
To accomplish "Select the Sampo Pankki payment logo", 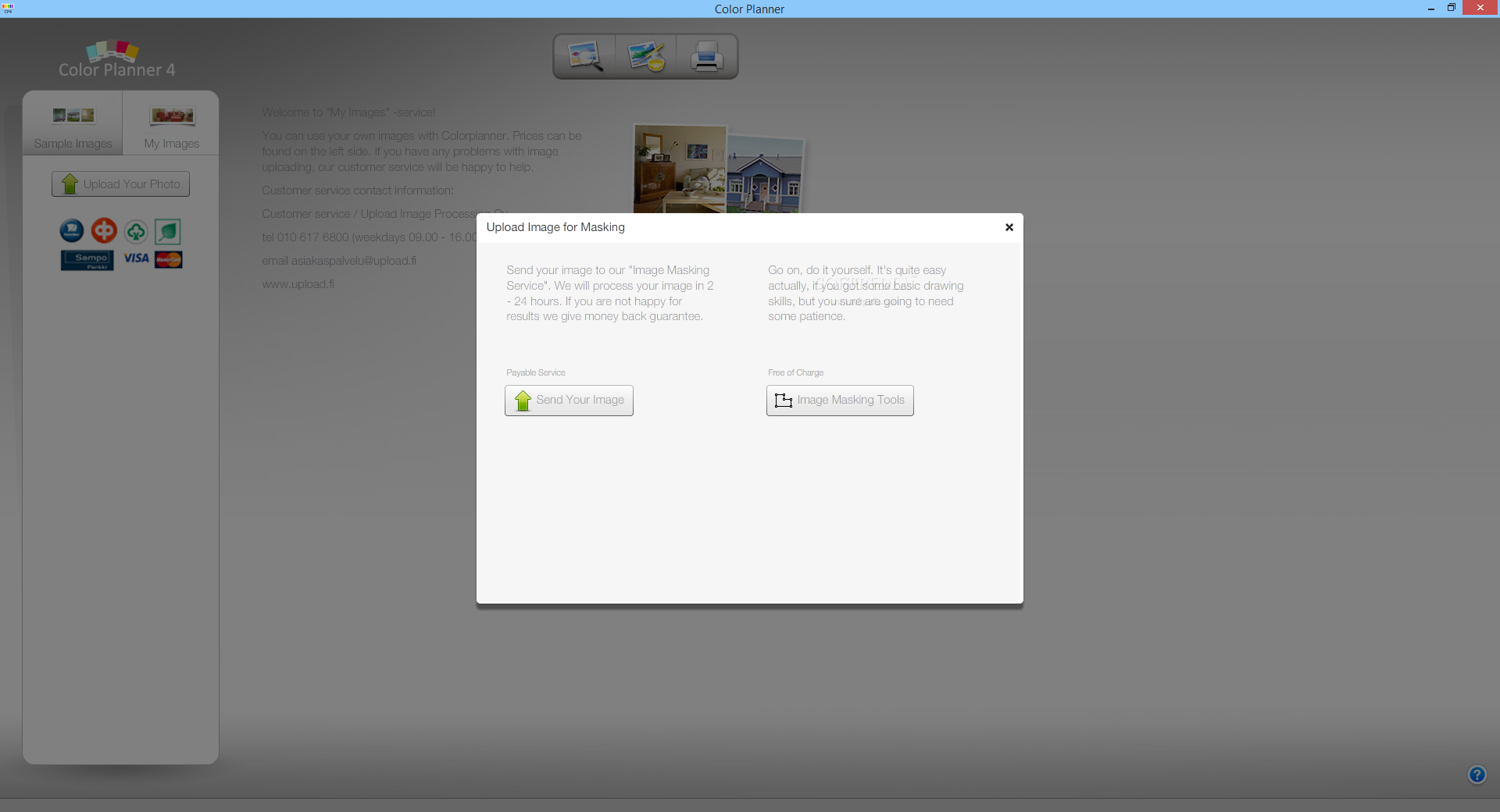I will tap(87, 260).
